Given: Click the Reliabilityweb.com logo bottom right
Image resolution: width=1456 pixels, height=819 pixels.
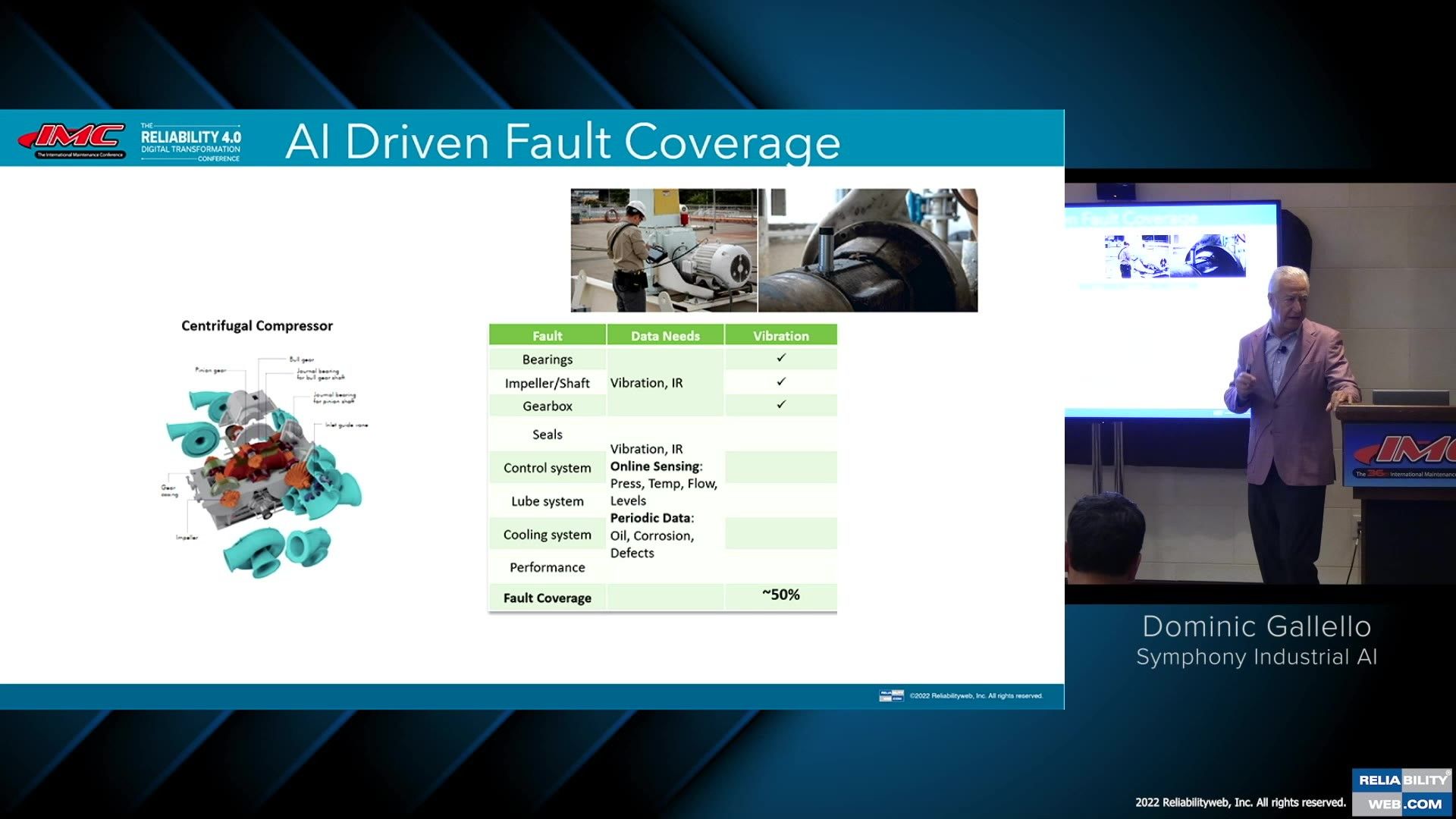Looking at the screenshot, I should pos(1403,792).
